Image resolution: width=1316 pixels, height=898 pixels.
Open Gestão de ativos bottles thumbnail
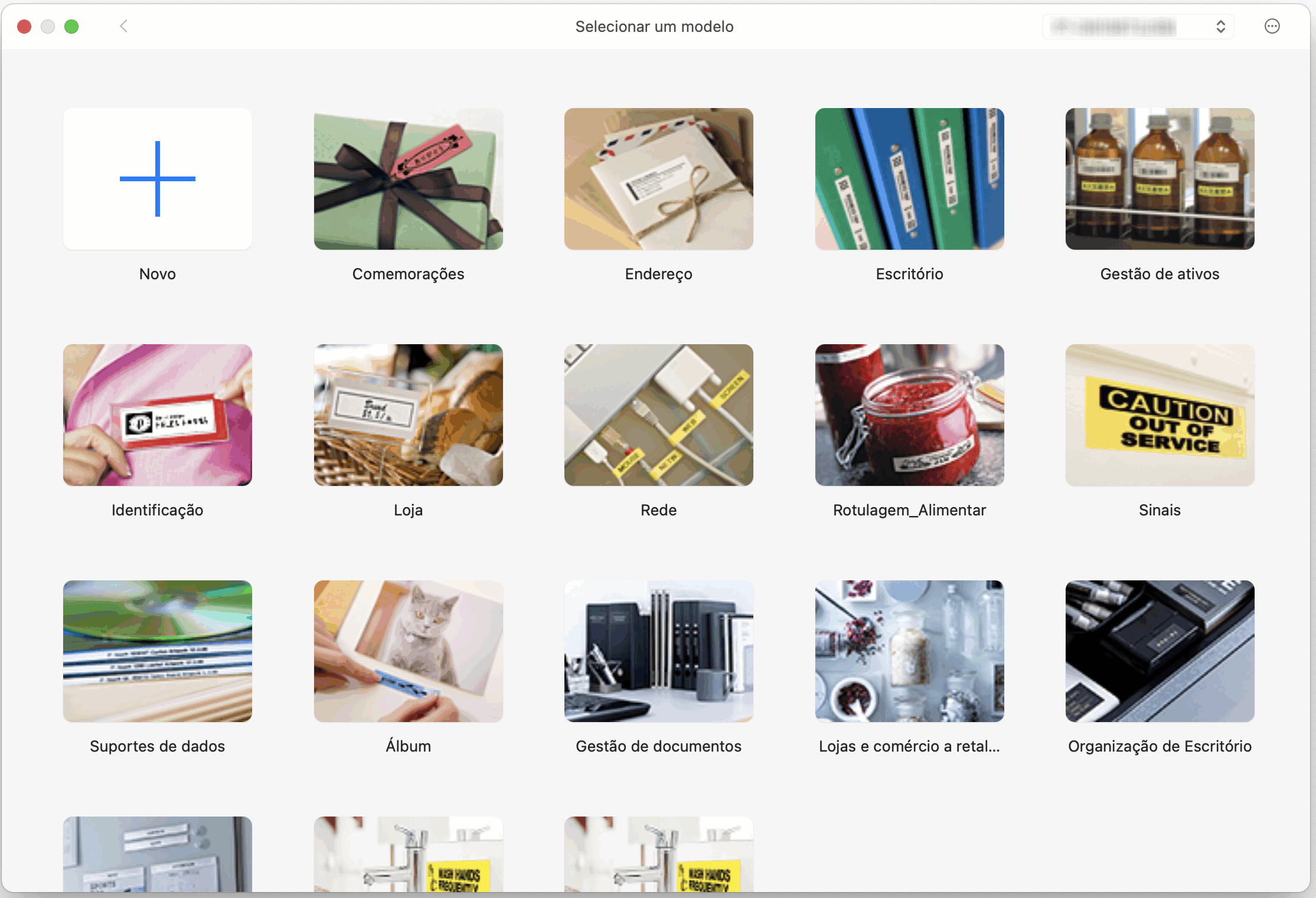coord(1160,179)
